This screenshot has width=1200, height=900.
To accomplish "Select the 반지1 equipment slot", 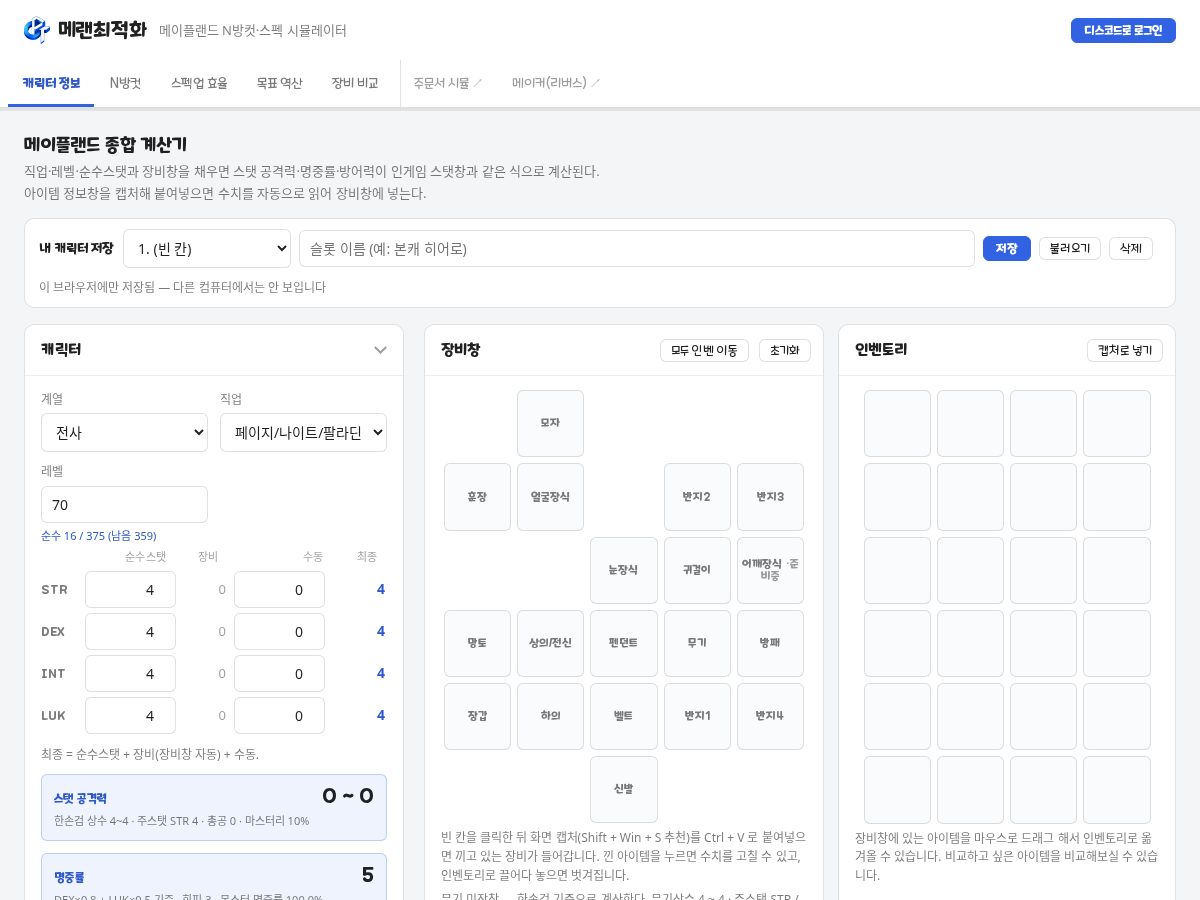I will (697, 716).
